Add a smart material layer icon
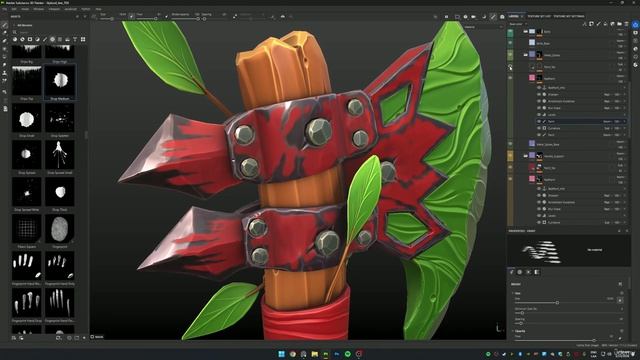The width and height of the screenshot is (640, 360). click(x=612, y=24)
